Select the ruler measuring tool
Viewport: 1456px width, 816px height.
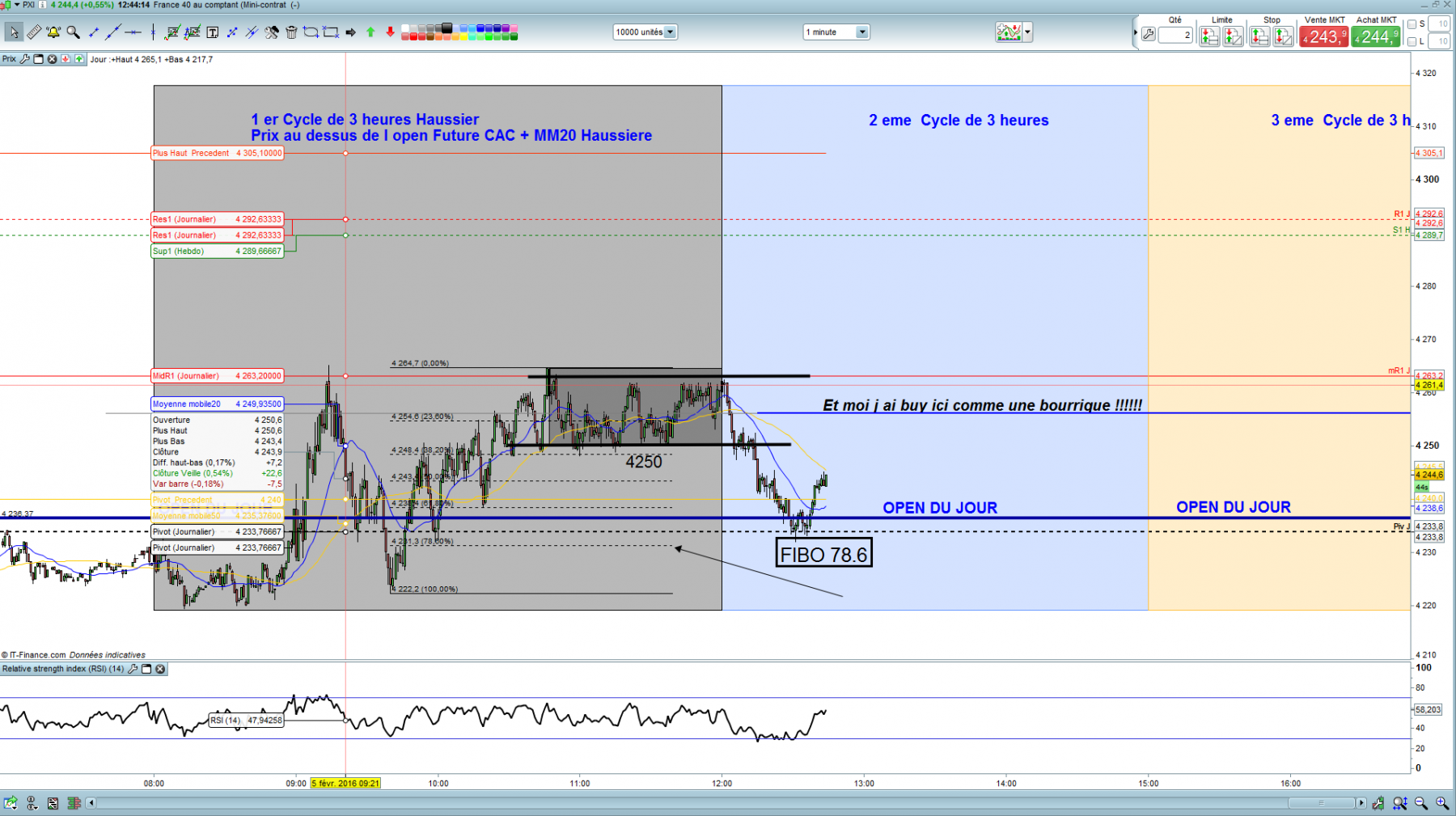(34, 32)
